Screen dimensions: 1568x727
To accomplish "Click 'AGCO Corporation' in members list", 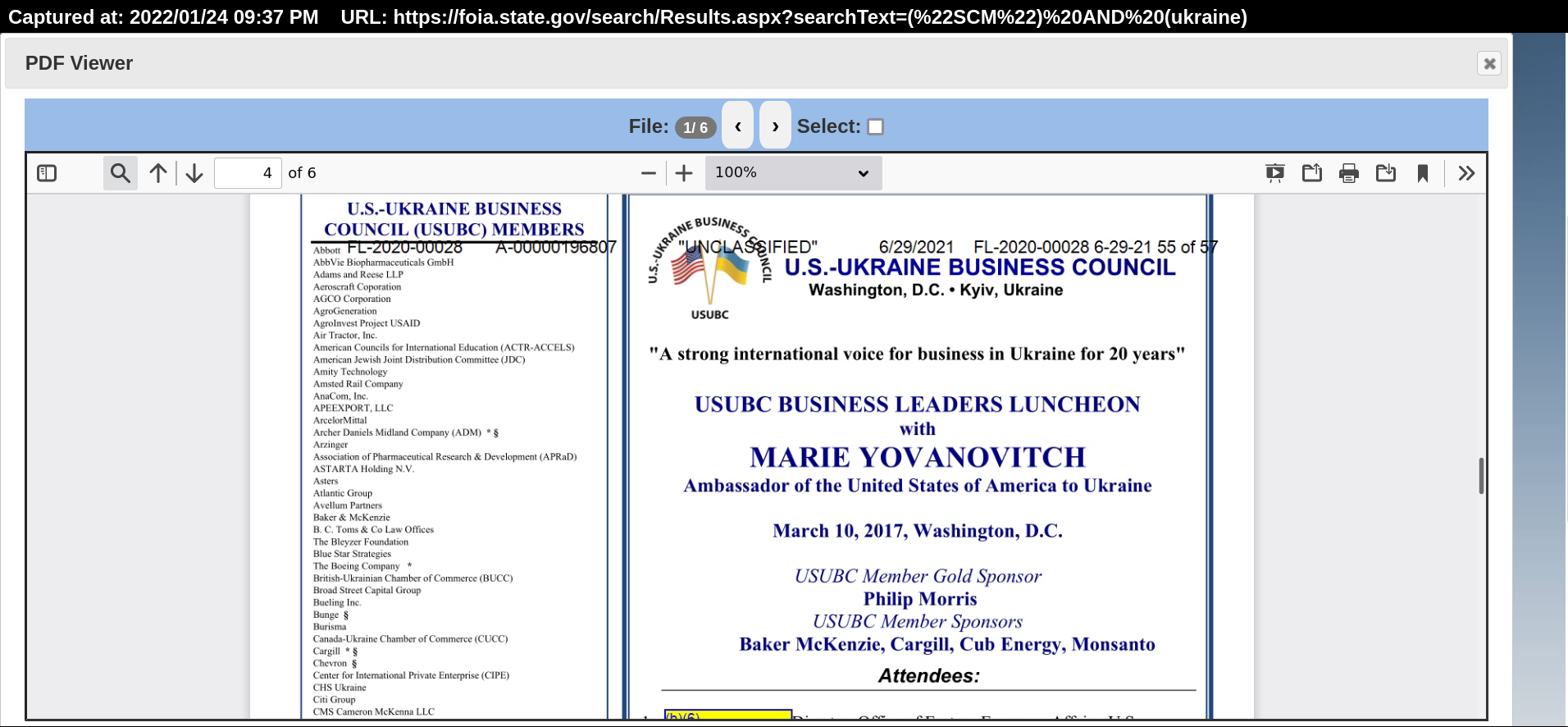I will 352,299.
